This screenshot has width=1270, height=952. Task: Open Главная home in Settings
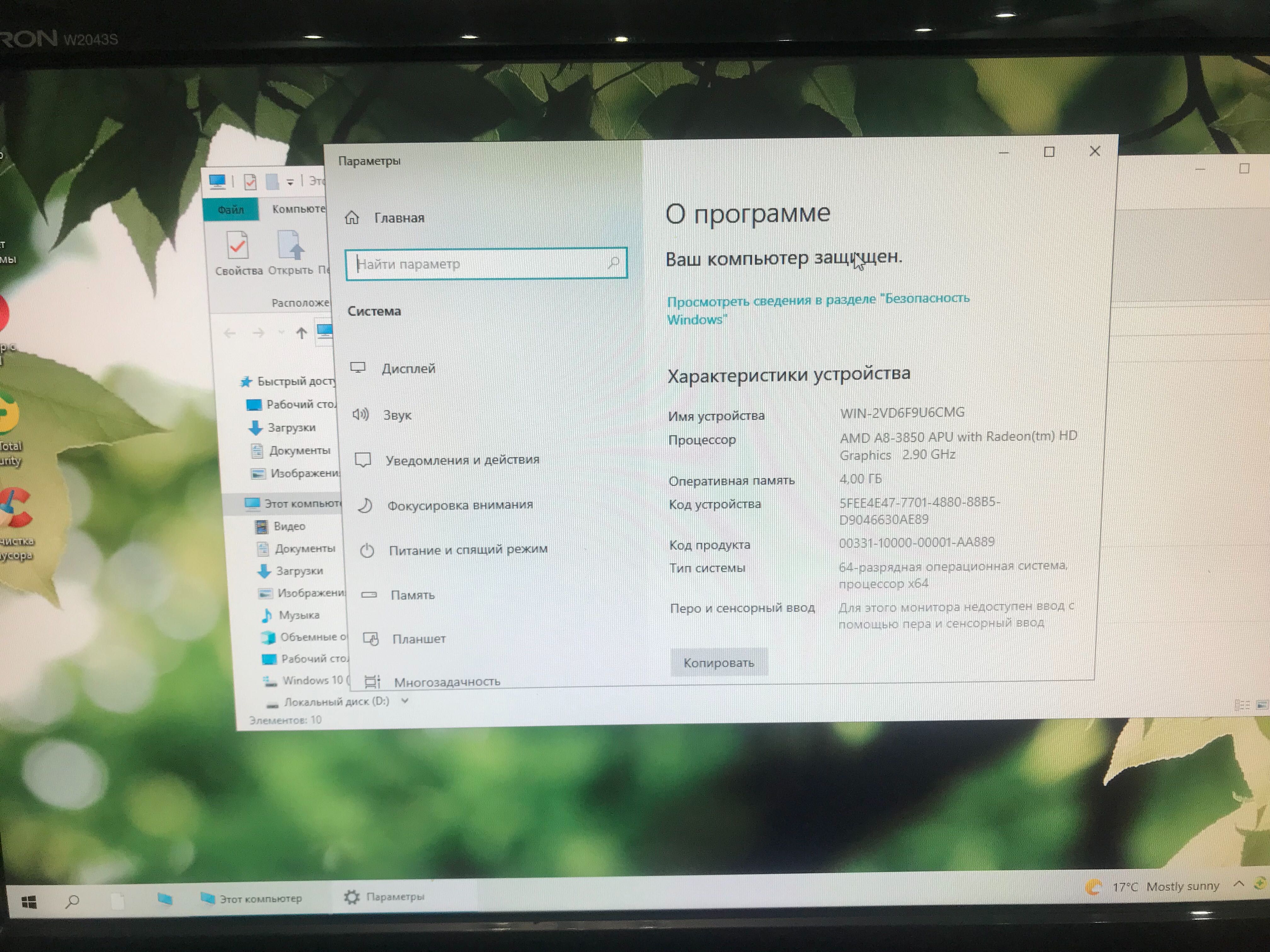click(385, 218)
